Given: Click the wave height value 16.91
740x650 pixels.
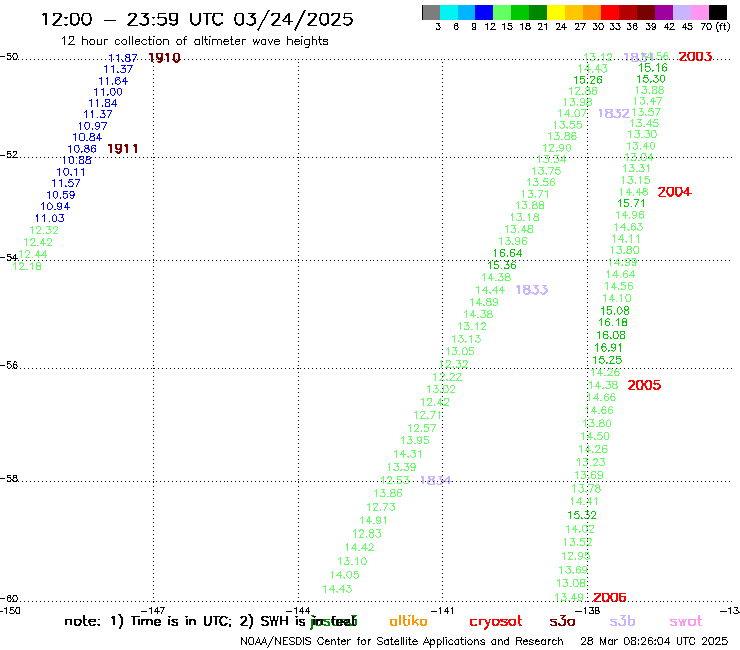Looking at the screenshot, I should point(608,347).
